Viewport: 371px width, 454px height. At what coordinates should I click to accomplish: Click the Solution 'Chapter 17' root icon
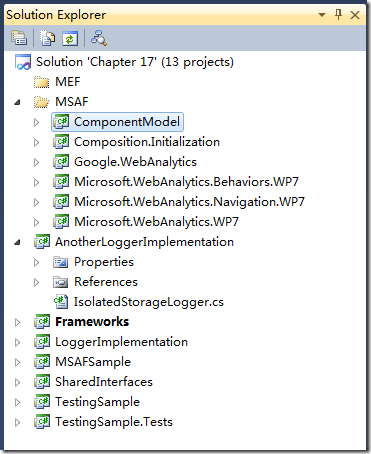[x=23, y=62]
